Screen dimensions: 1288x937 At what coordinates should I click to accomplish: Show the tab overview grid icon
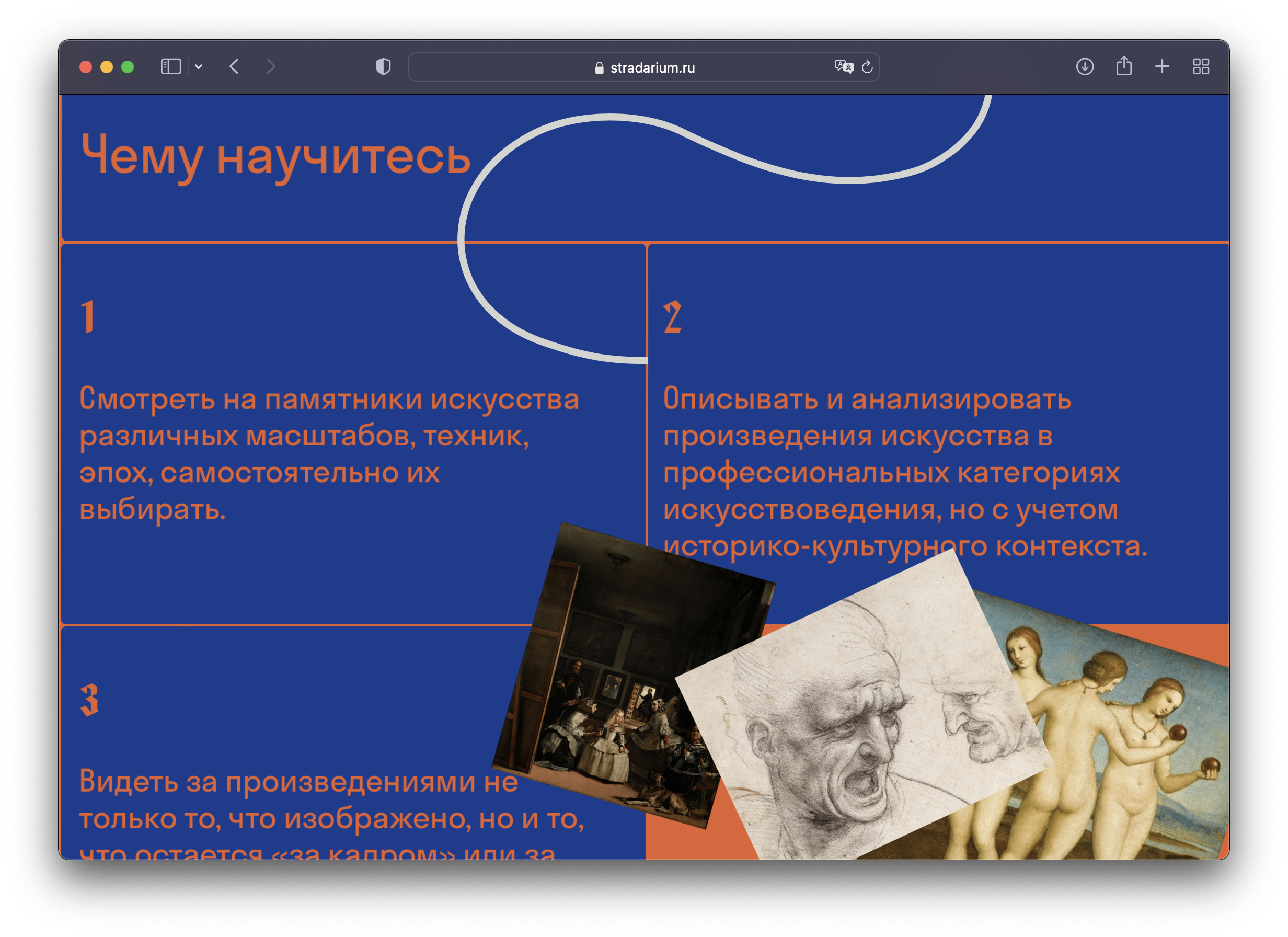tap(1201, 67)
